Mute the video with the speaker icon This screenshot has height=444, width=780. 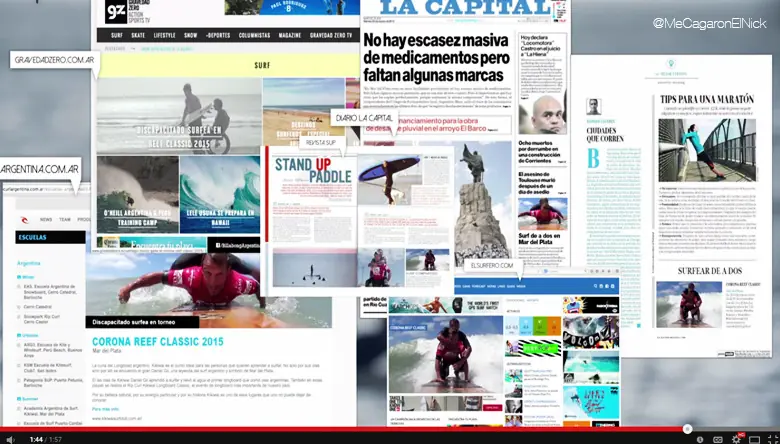pos(9,440)
